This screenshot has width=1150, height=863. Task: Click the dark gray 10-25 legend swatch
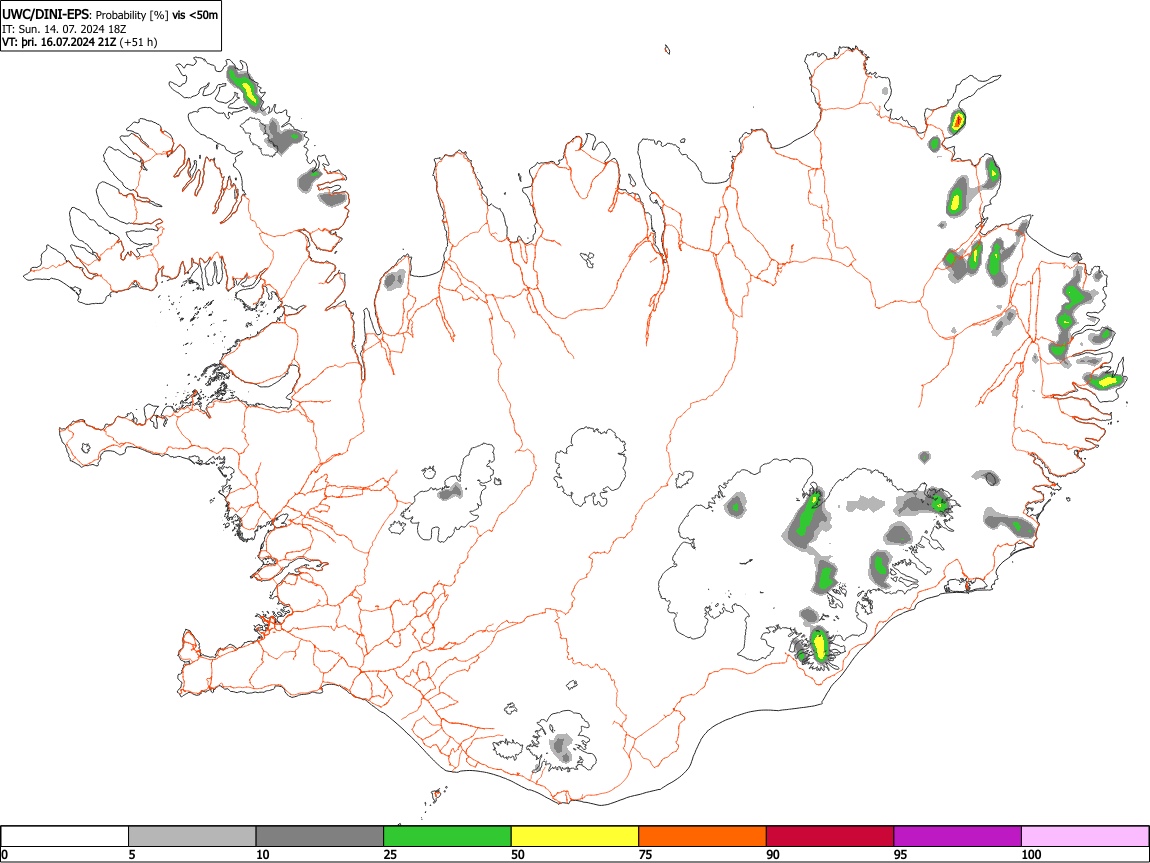320,836
